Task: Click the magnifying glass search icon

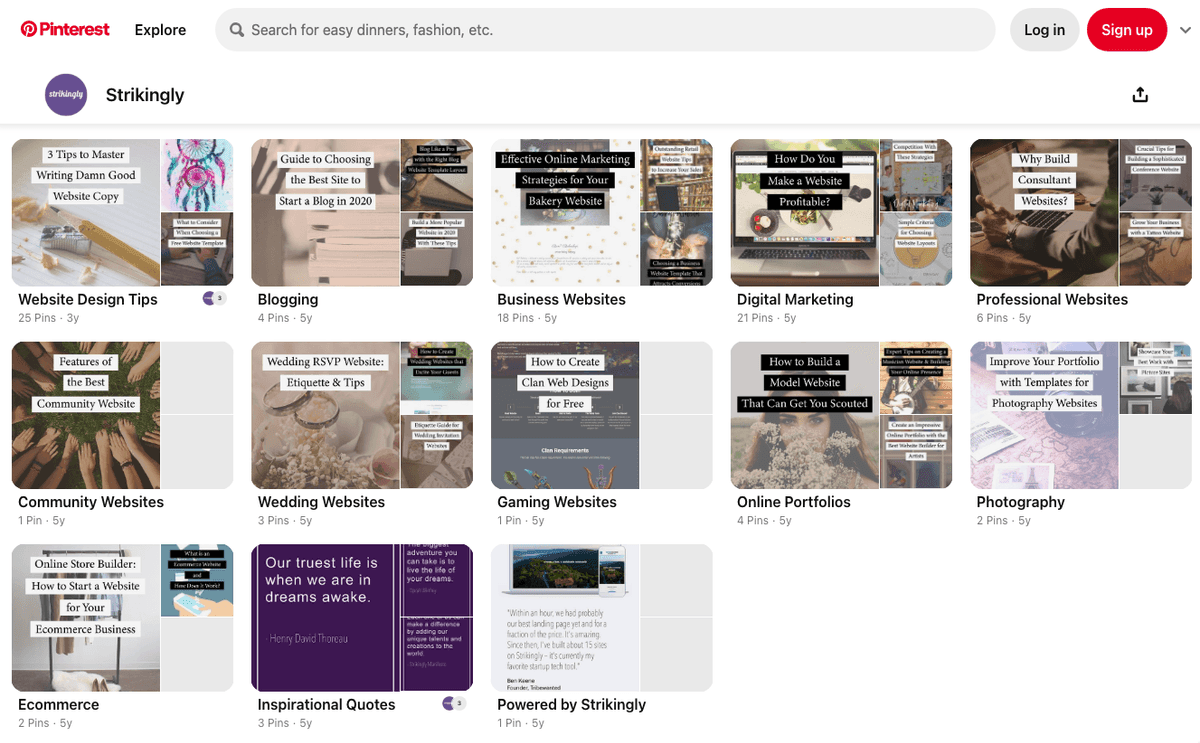Action: click(237, 30)
